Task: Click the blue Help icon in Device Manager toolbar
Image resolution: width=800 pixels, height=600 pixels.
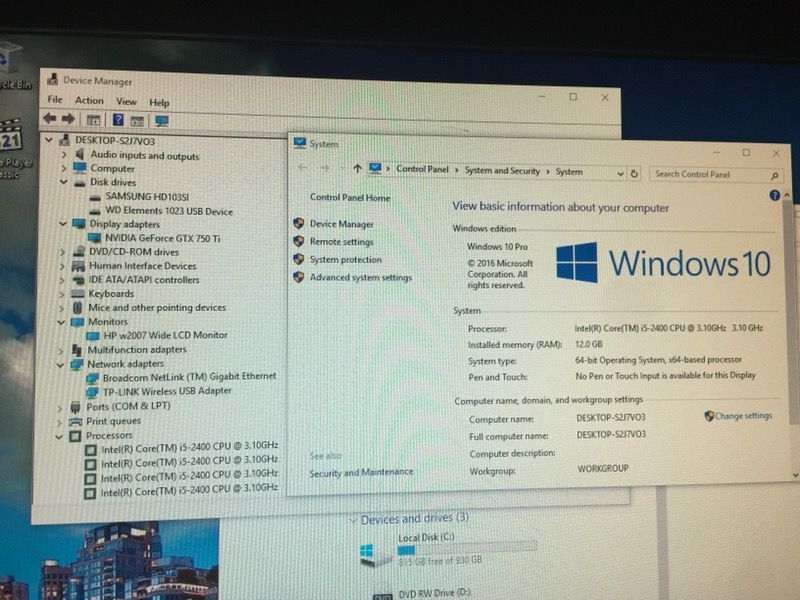Action: [118, 120]
